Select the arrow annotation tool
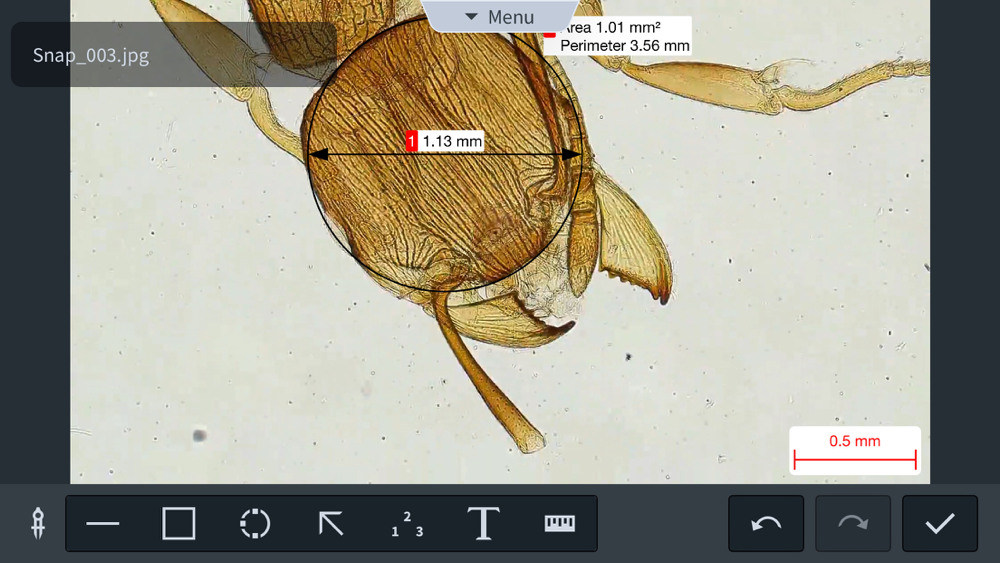1000x563 pixels. [x=331, y=523]
